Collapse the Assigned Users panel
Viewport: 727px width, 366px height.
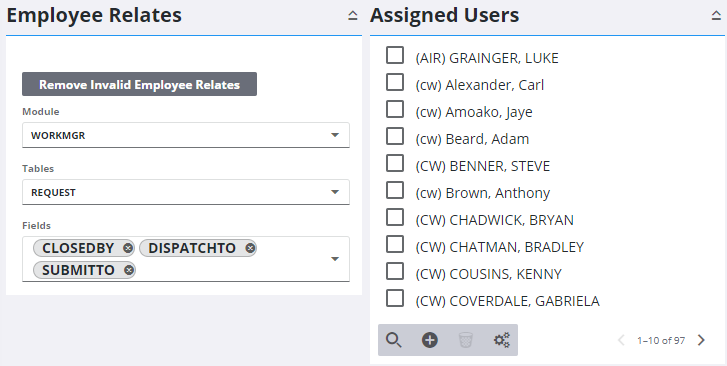point(716,16)
